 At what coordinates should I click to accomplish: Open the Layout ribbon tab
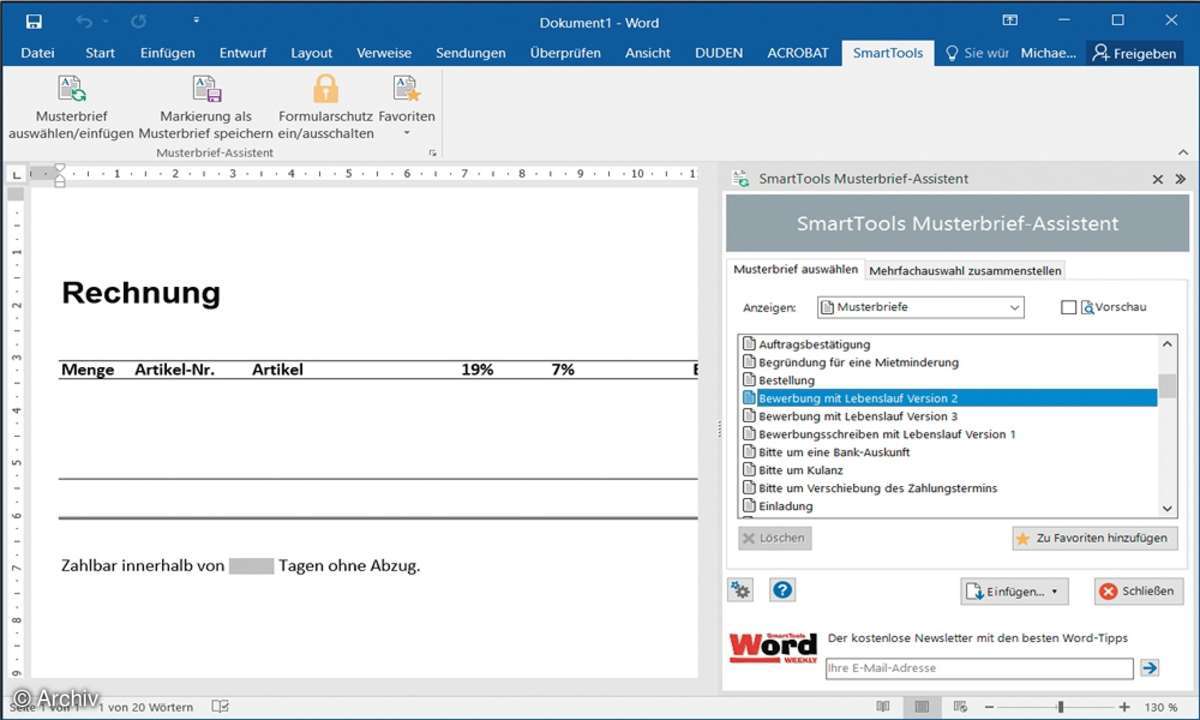click(312, 53)
